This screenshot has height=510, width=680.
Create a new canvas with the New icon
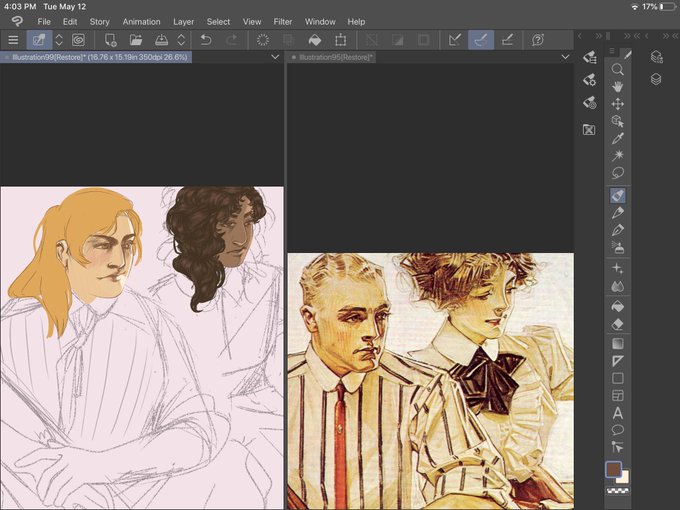point(111,40)
